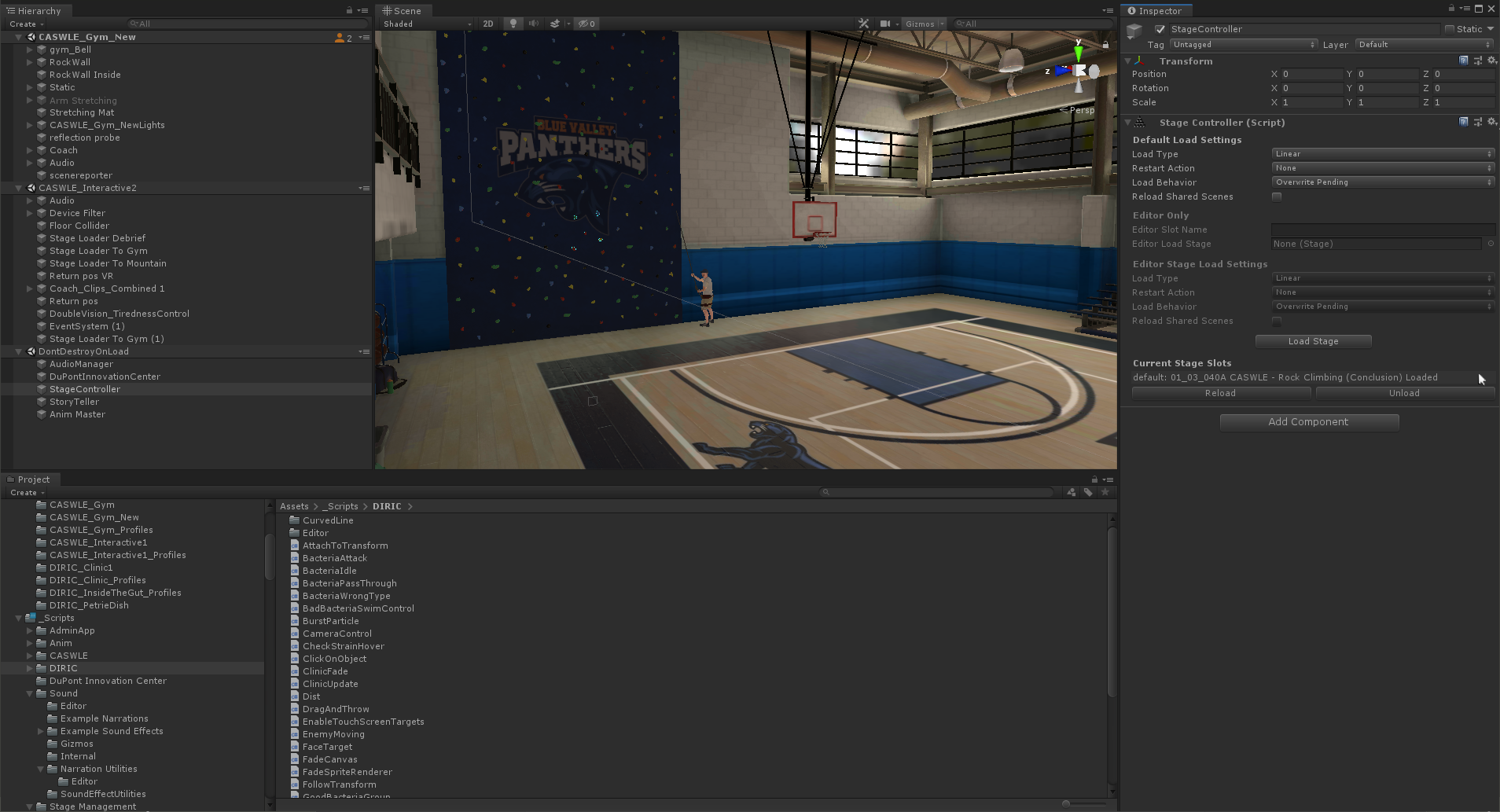Open the scene tools wrench icon

tap(864, 24)
